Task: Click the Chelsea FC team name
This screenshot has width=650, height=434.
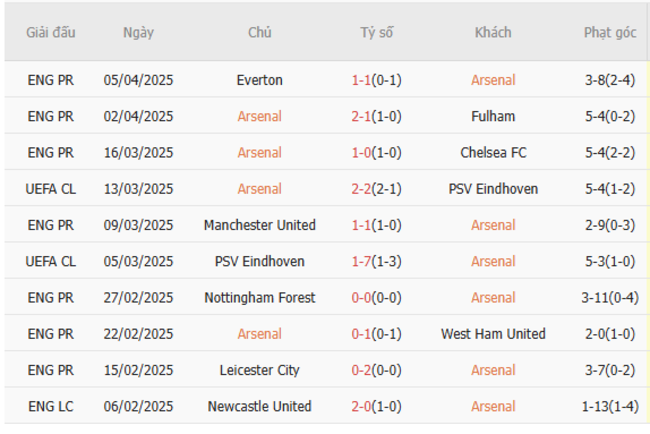Action: pyautogui.click(x=493, y=153)
